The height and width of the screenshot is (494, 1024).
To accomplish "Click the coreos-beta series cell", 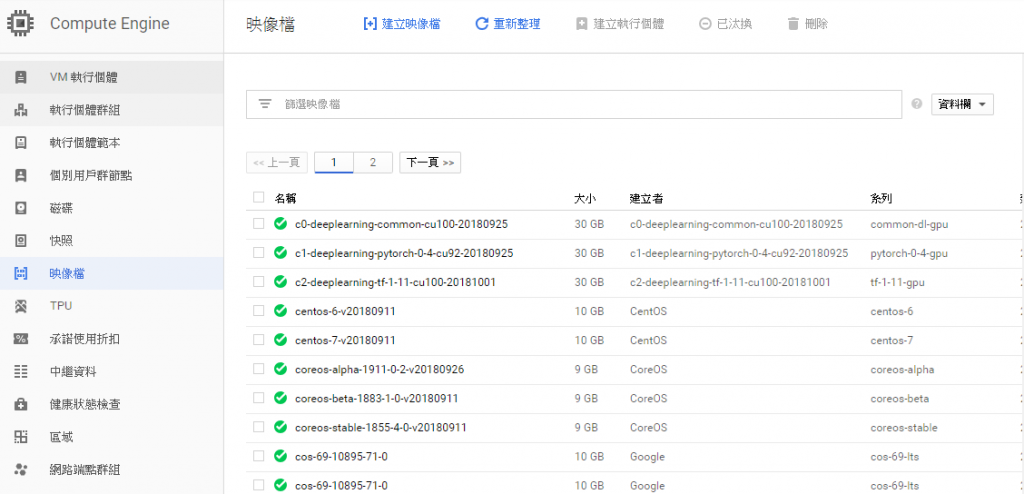I will click(899, 399).
